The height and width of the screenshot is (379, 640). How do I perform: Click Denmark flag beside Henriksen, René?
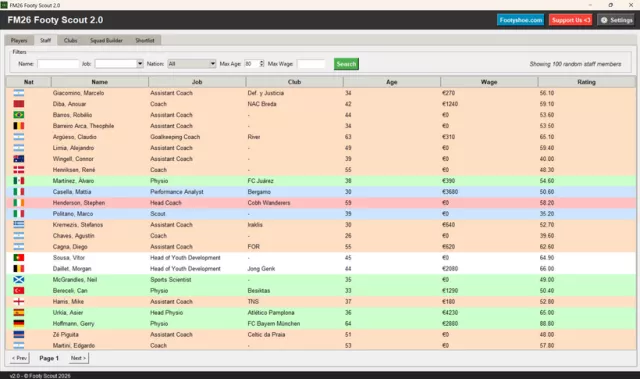19,170
